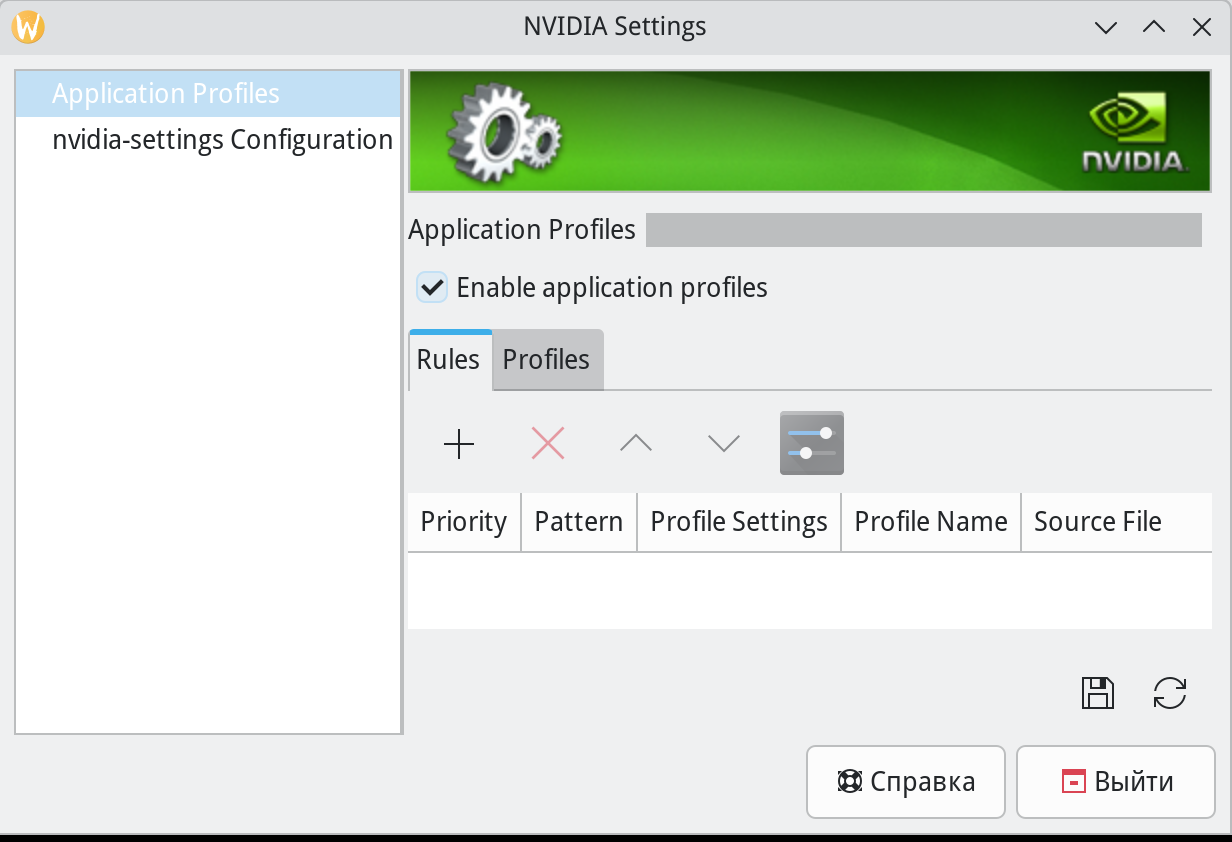Click the Справка help button
Image resolution: width=1232 pixels, height=842 pixels.
(x=905, y=782)
